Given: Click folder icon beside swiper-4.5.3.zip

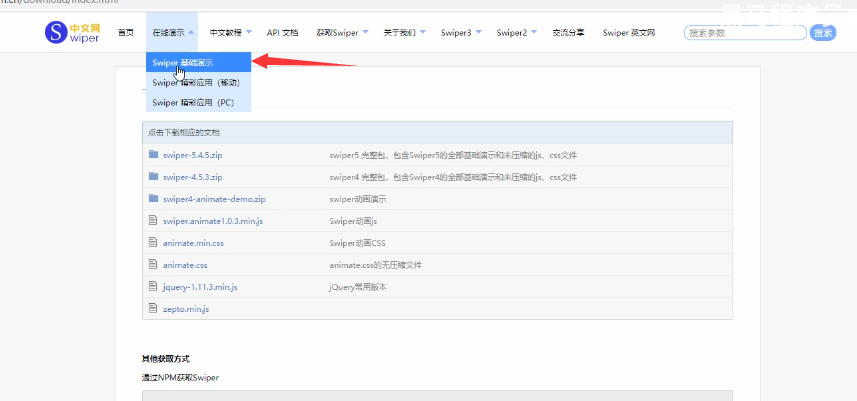Looking at the screenshot, I should (x=153, y=176).
